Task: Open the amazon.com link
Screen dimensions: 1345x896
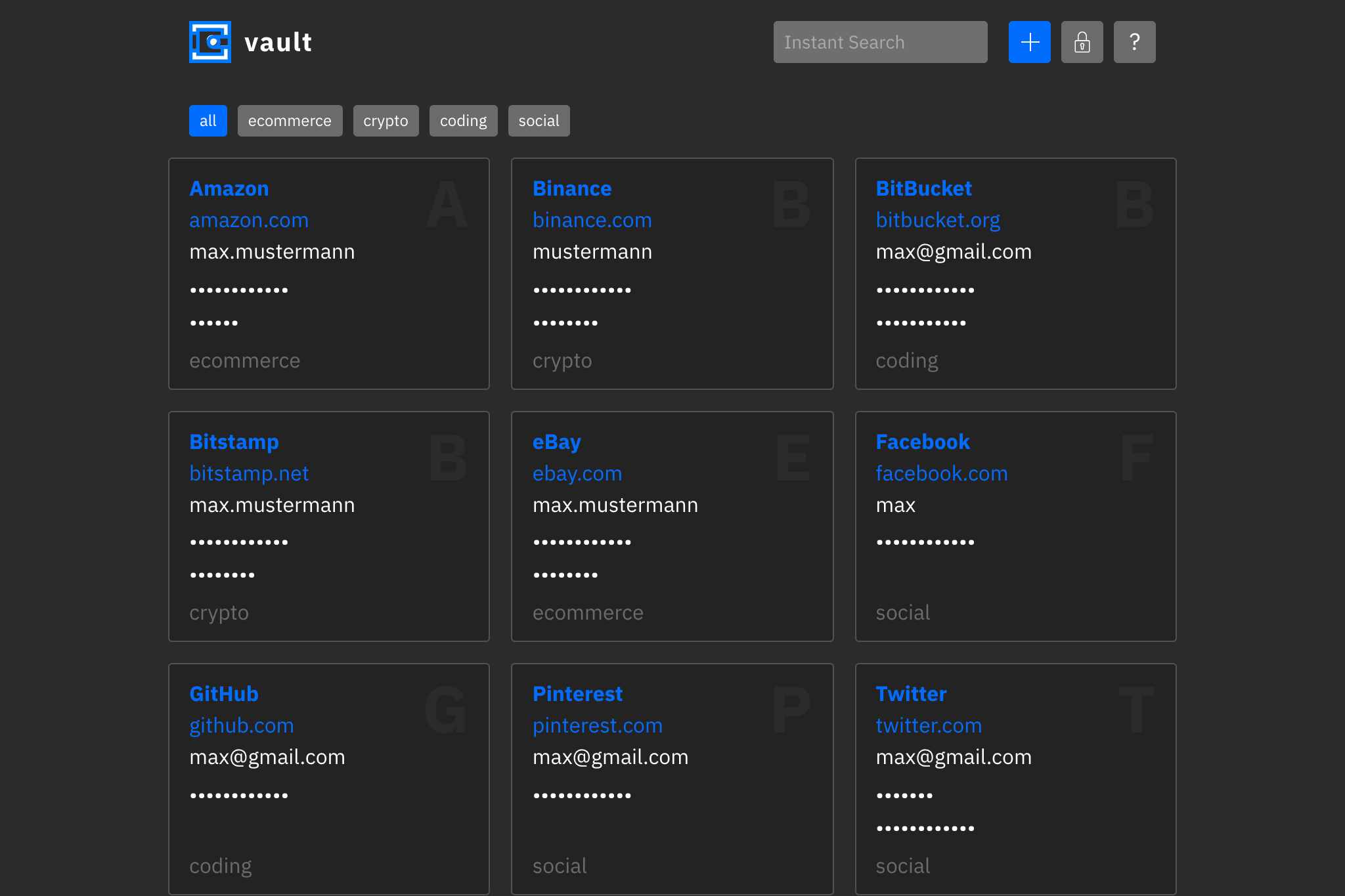Action: (249, 220)
